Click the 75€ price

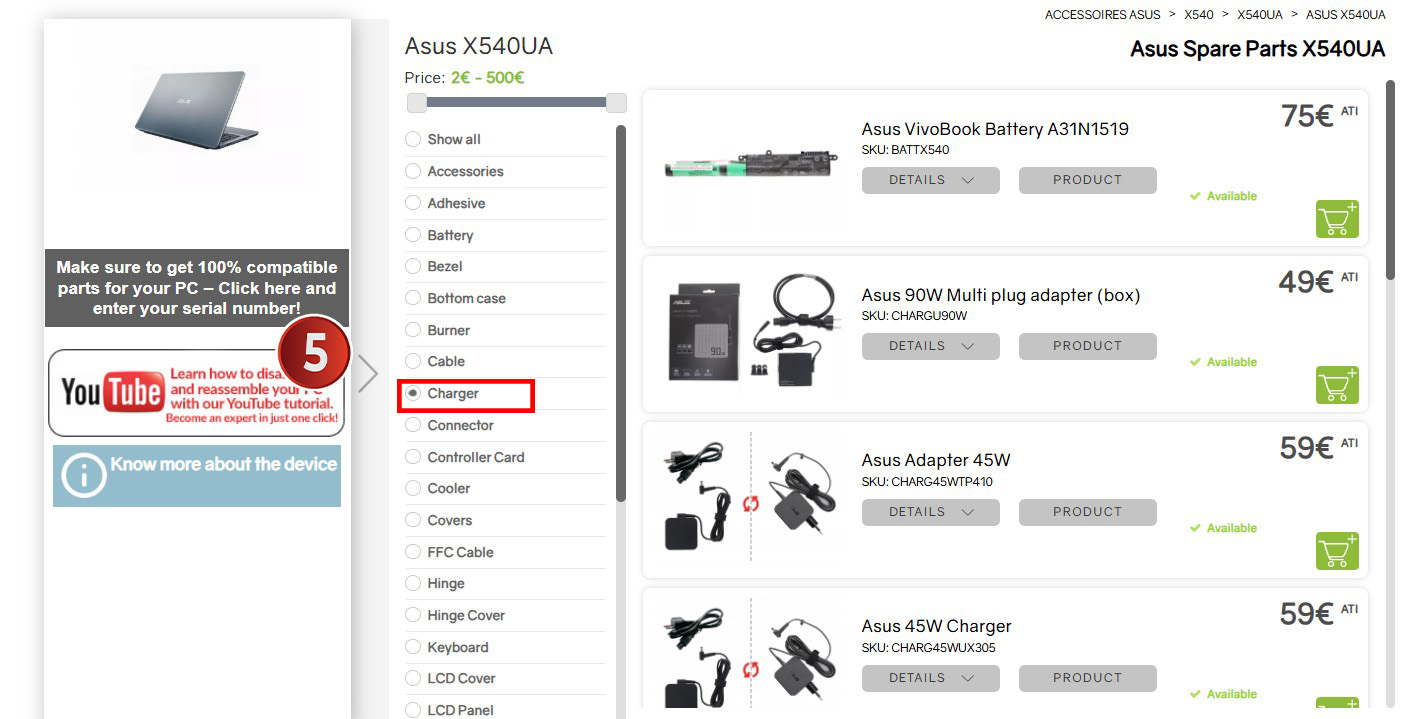point(1307,116)
